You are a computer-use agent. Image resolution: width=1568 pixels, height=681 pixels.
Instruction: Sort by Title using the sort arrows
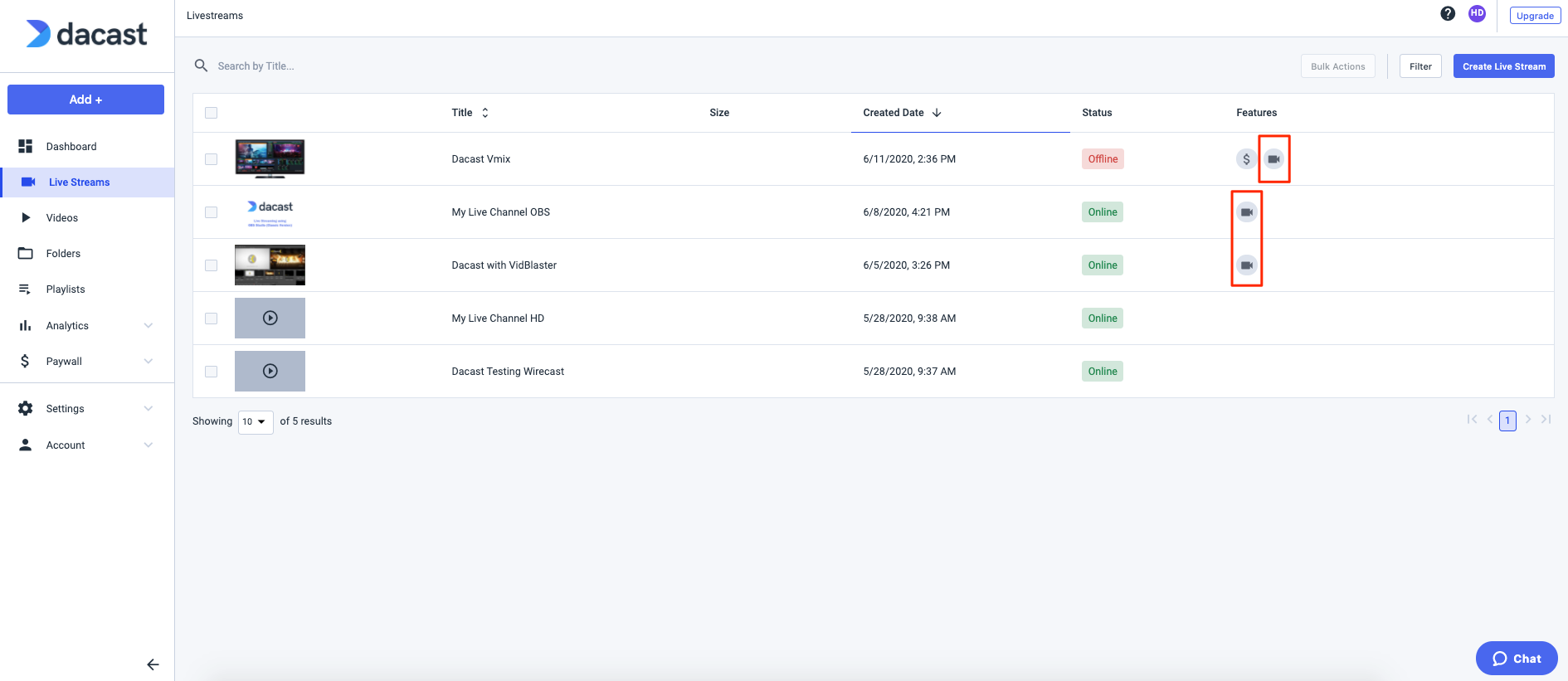[x=485, y=113]
